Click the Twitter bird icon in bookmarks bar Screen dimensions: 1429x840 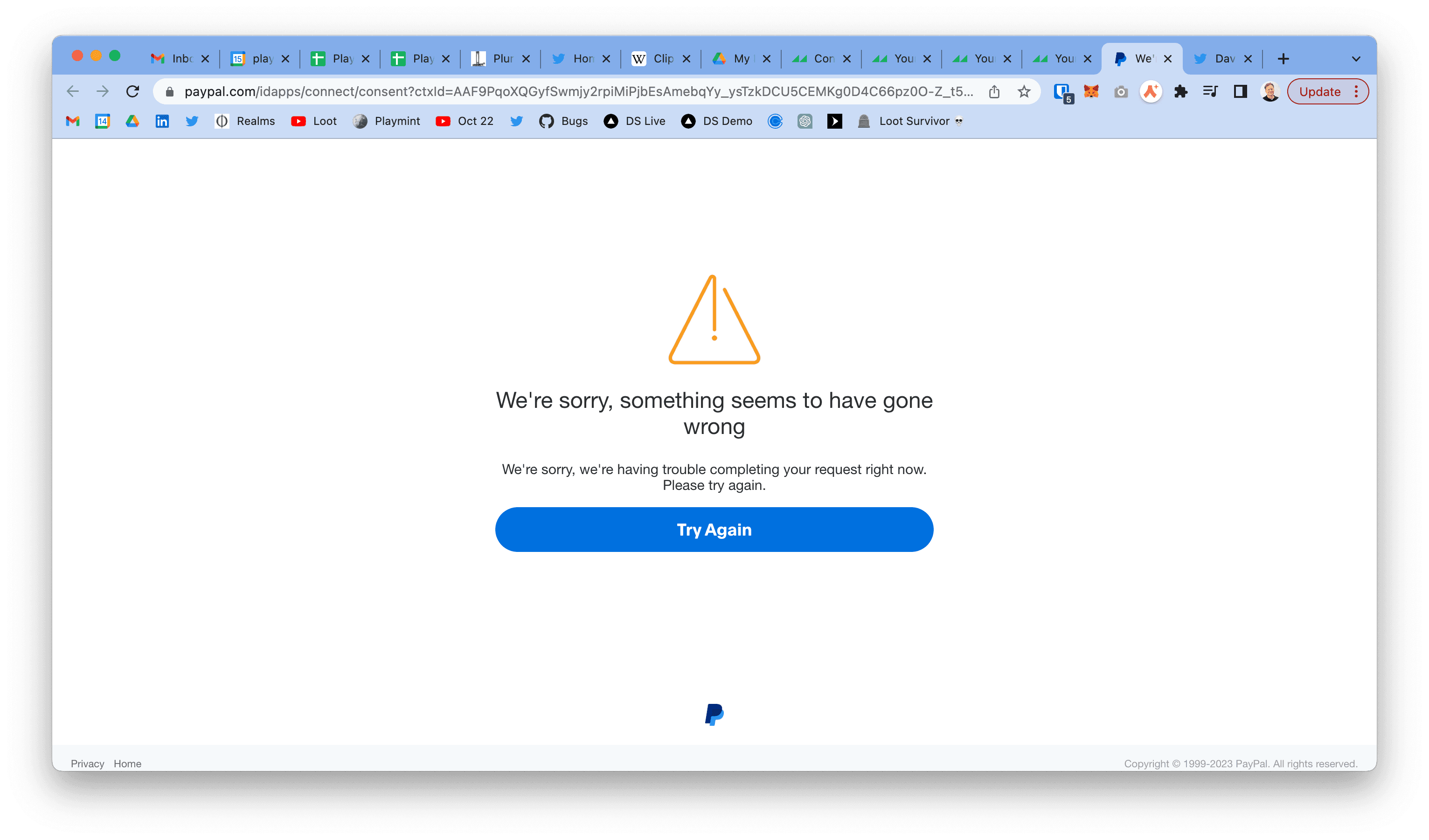[192, 121]
